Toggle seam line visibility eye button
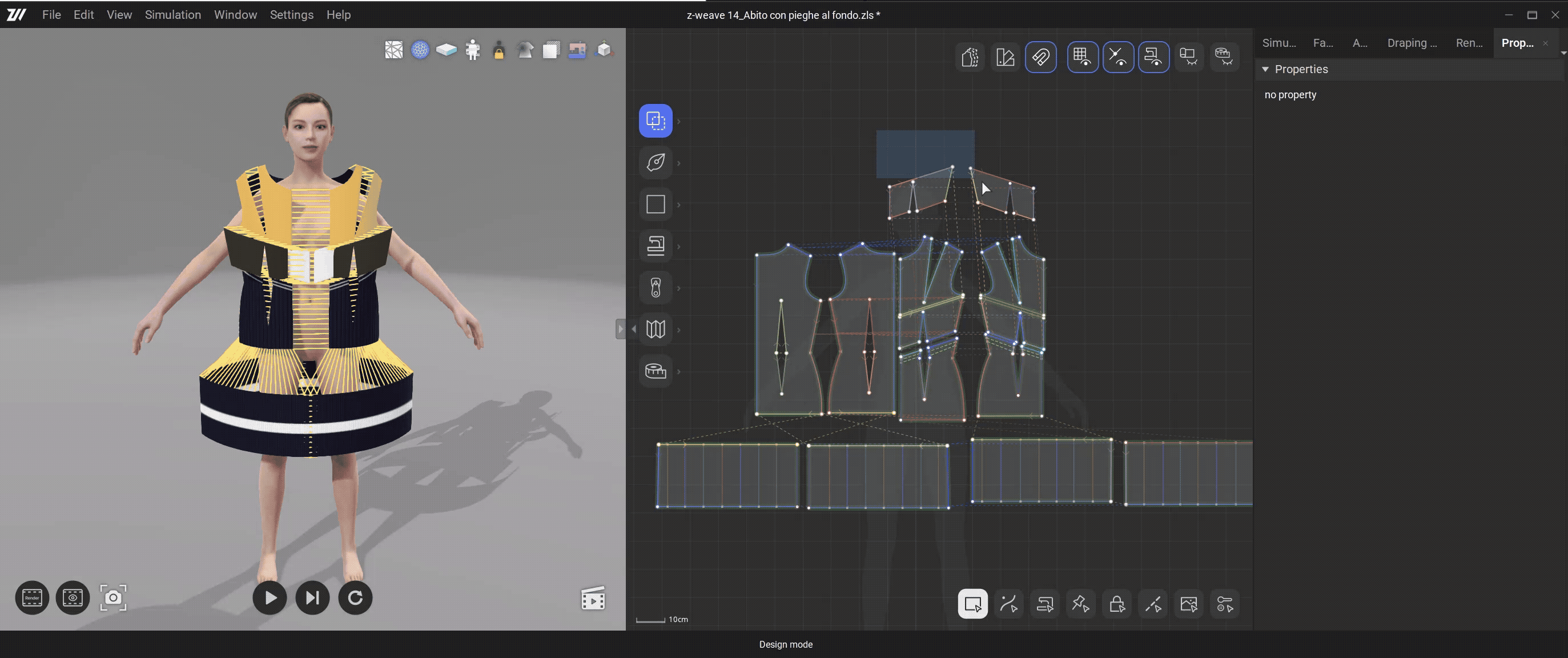1568x658 pixels. (1117, 57)
